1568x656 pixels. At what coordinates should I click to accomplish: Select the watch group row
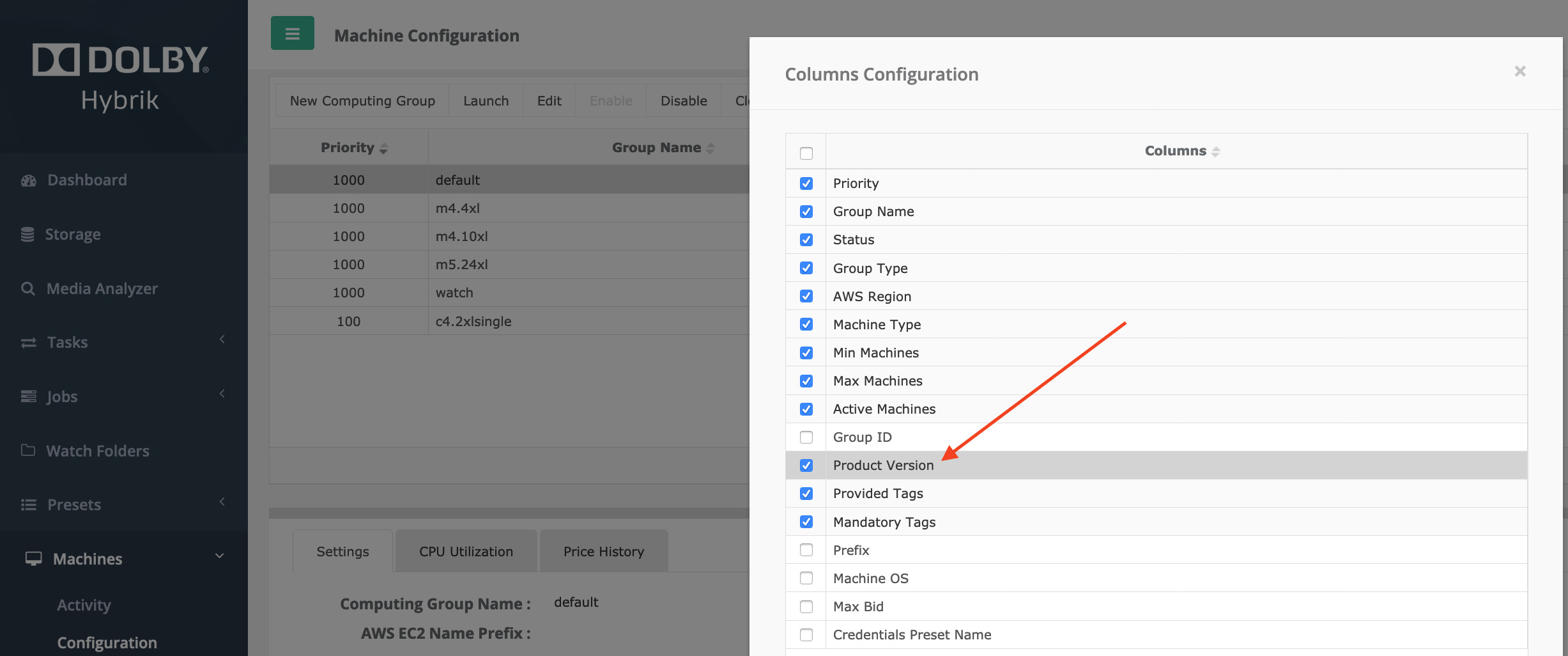point(509,293)
